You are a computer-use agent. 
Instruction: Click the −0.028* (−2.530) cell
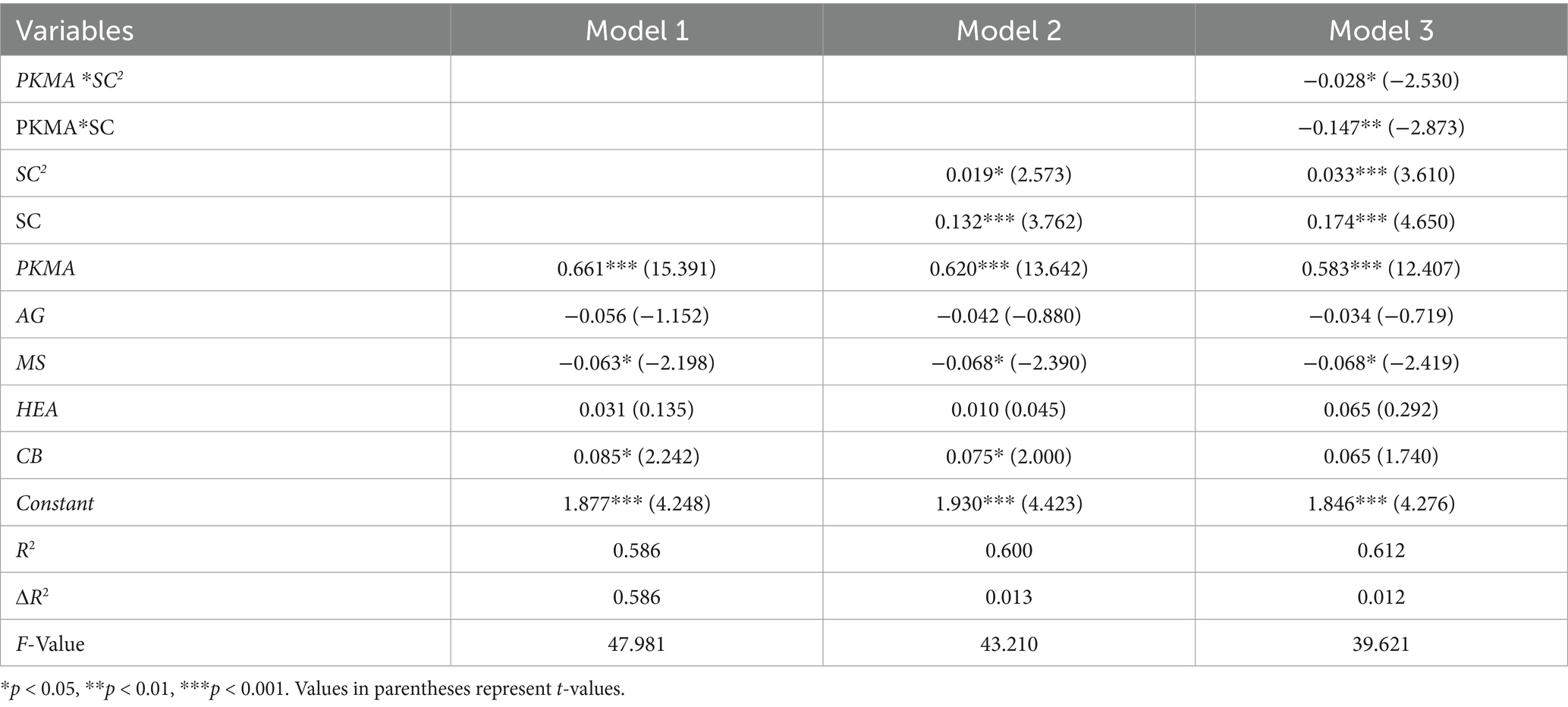(1381, 80)
